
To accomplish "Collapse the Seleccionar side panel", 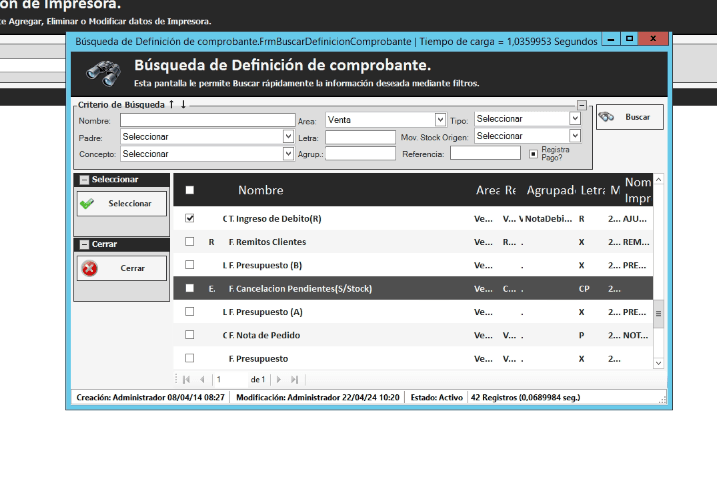I will (84, 180).
